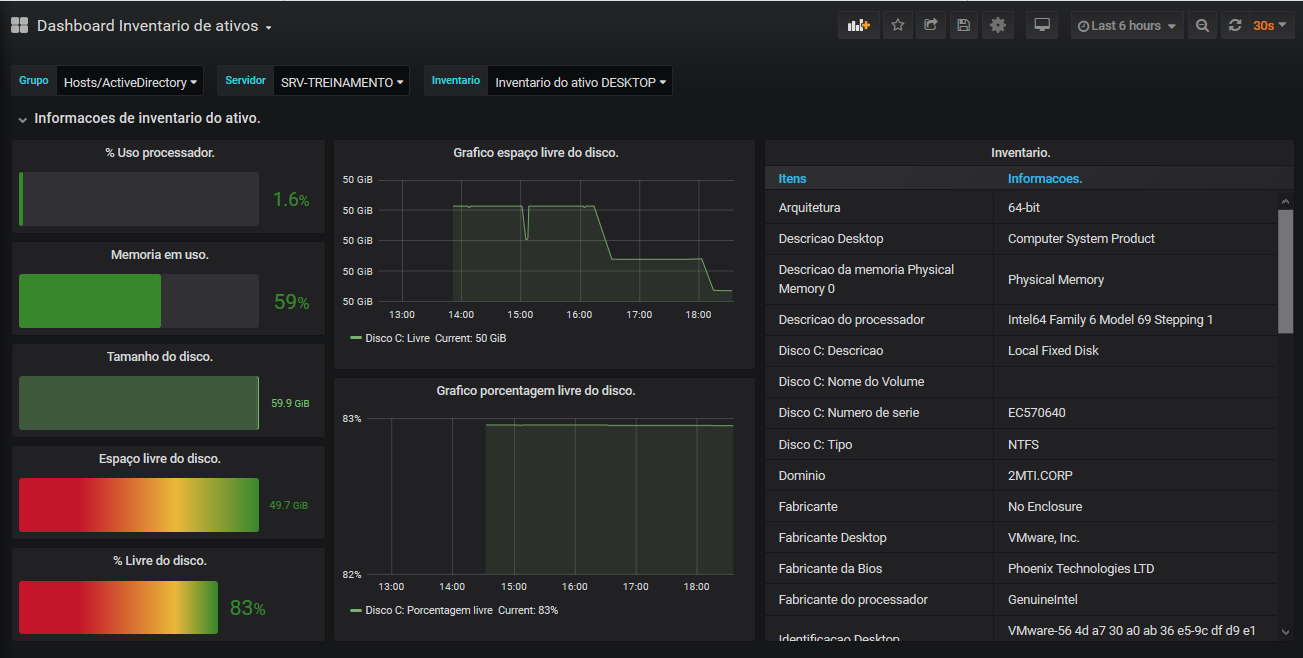Switch to TV view mode icon
Screen dimensions: 1303x658
[x=1041, y=26]
